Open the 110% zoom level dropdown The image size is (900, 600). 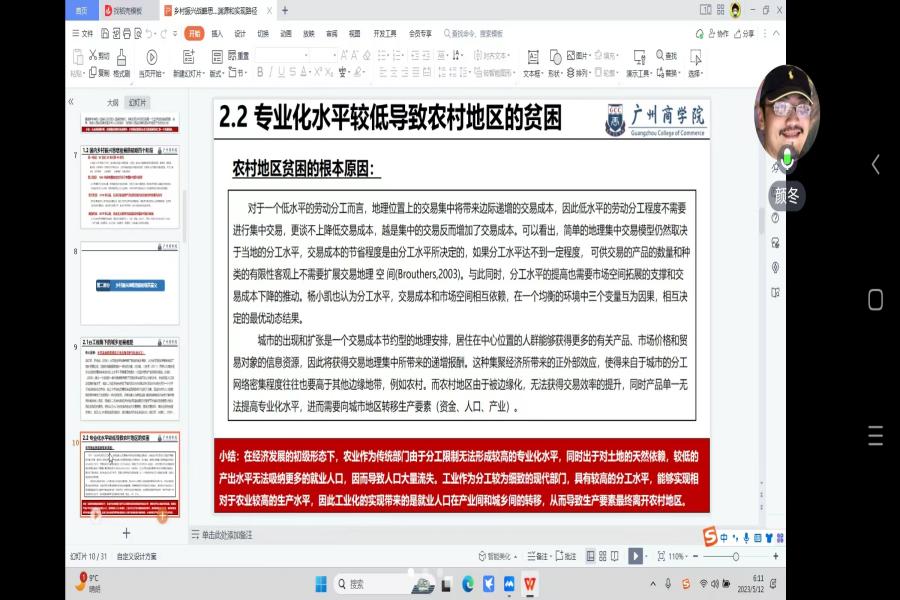tap(687, 556)
